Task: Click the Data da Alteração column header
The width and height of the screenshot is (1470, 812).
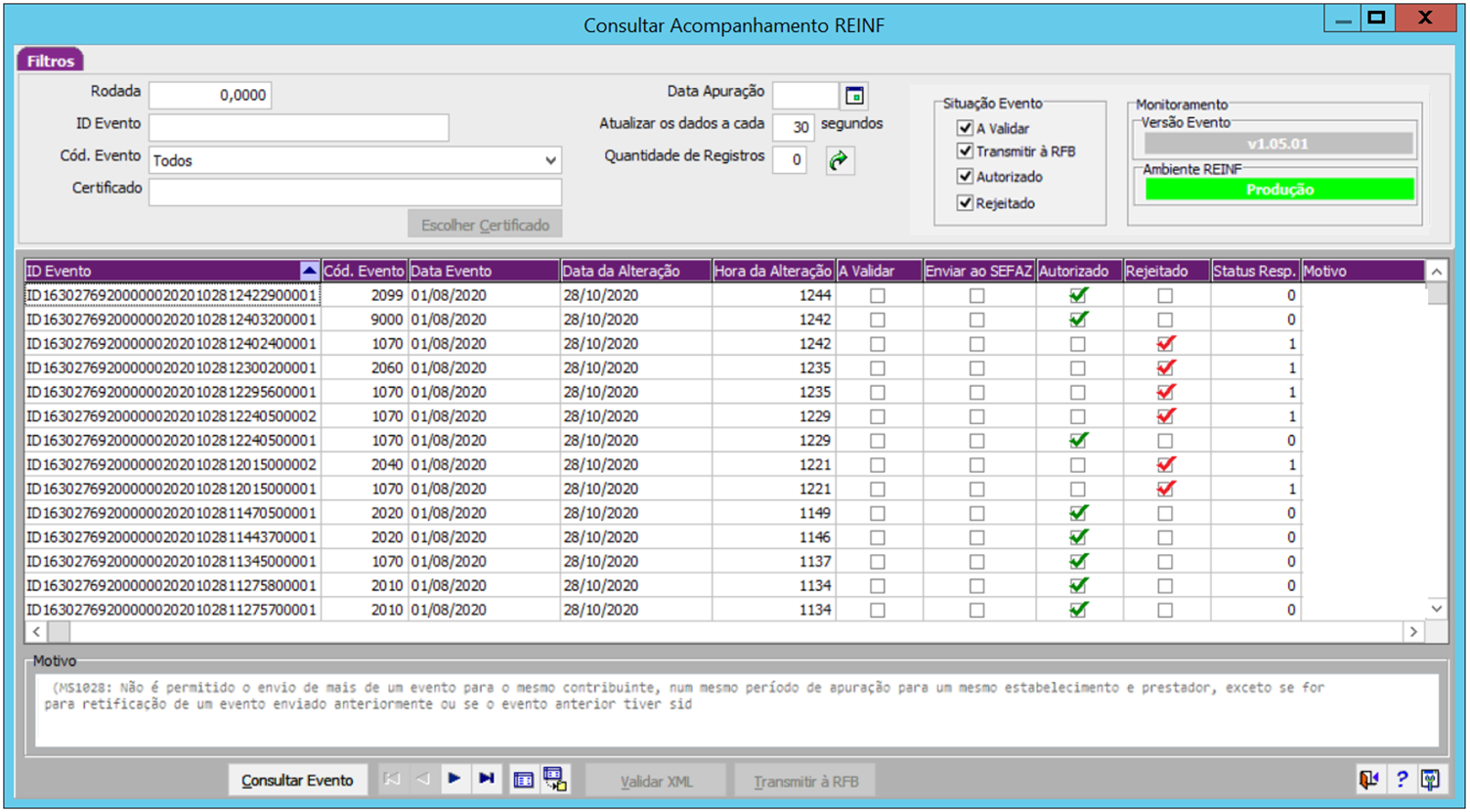Action: (x=634, y=271)
